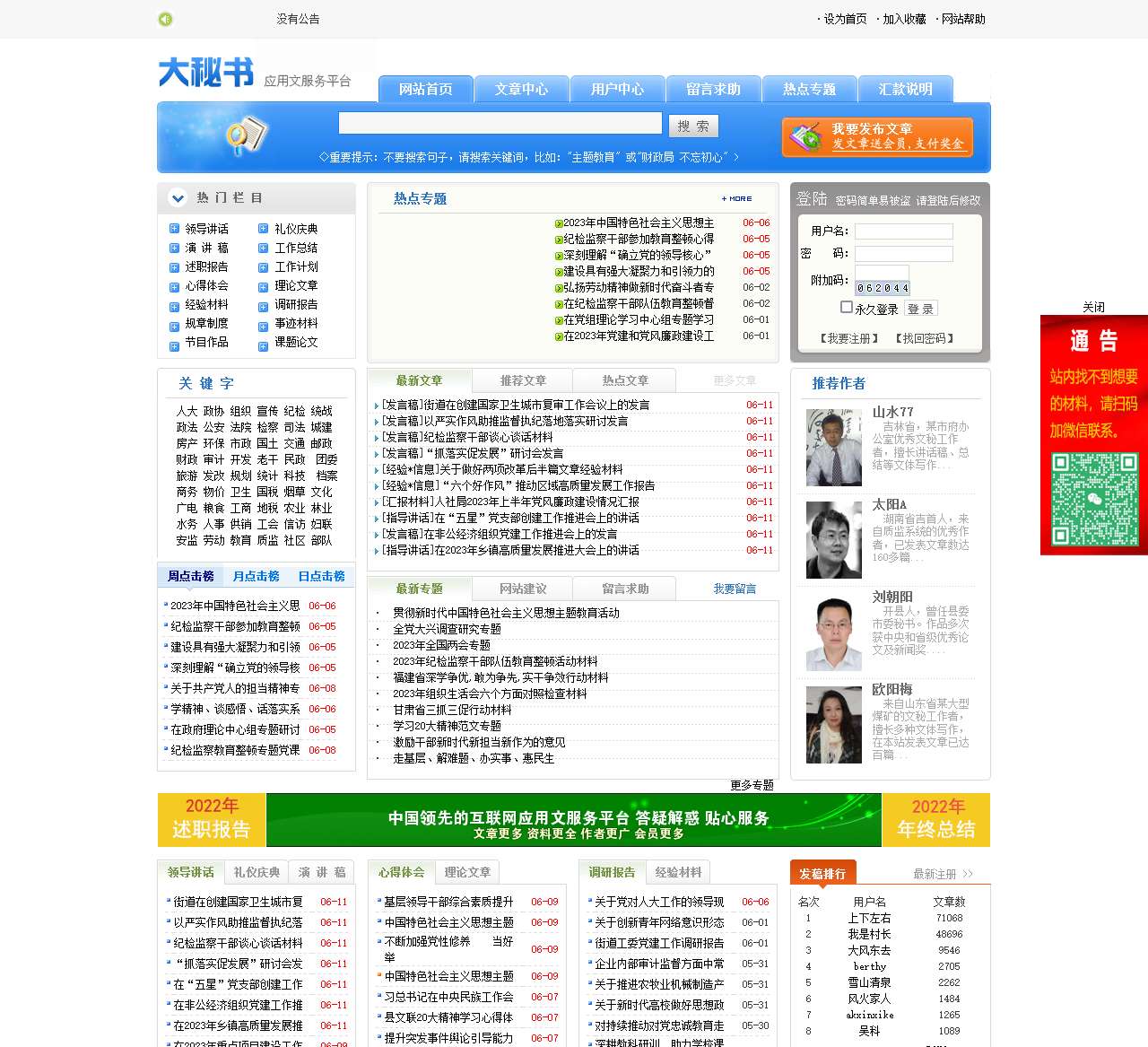Click the 登录 login button
1148x1047 pixels.
coord(920,309)
